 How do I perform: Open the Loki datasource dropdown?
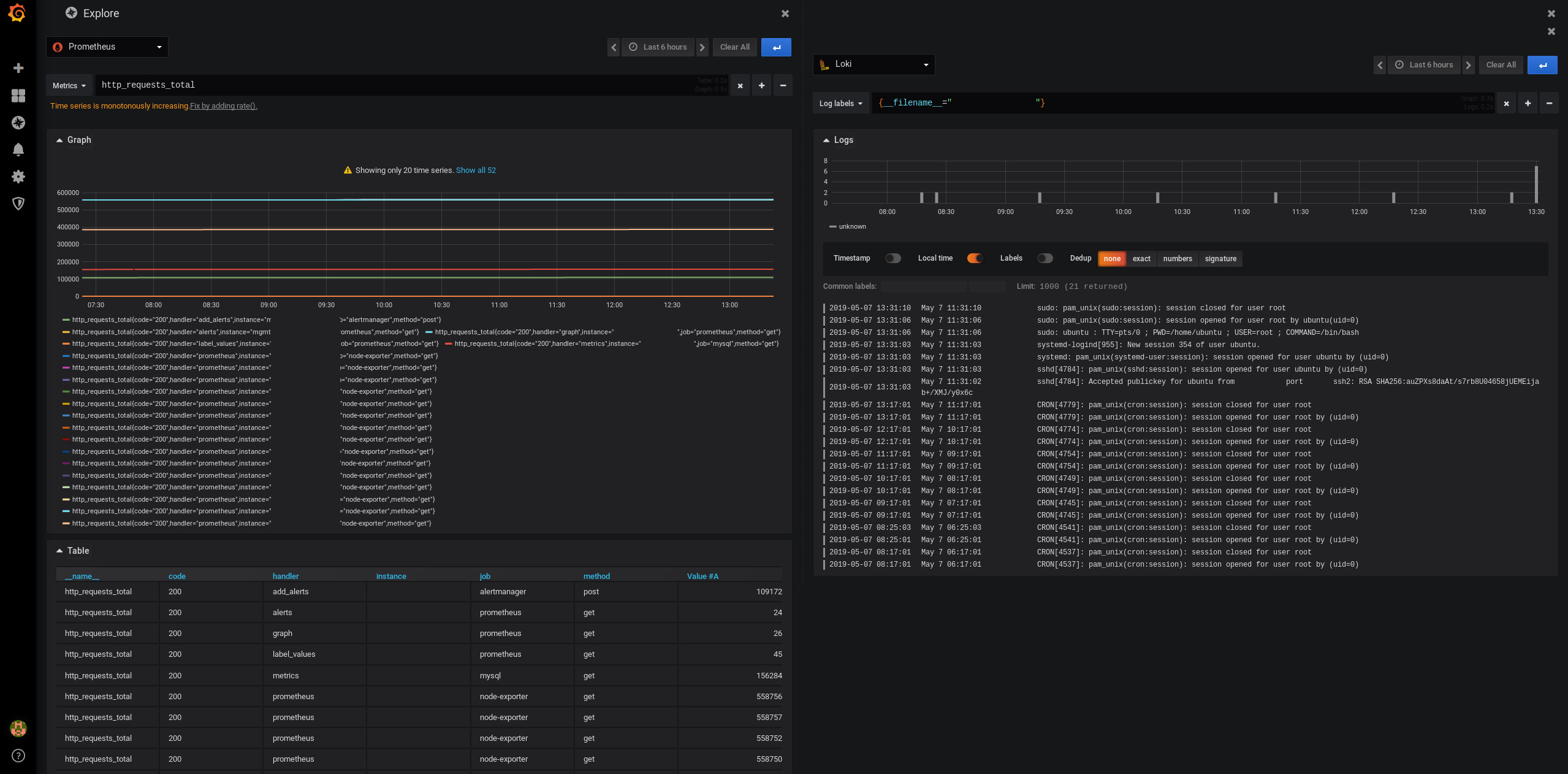point(873,64)
